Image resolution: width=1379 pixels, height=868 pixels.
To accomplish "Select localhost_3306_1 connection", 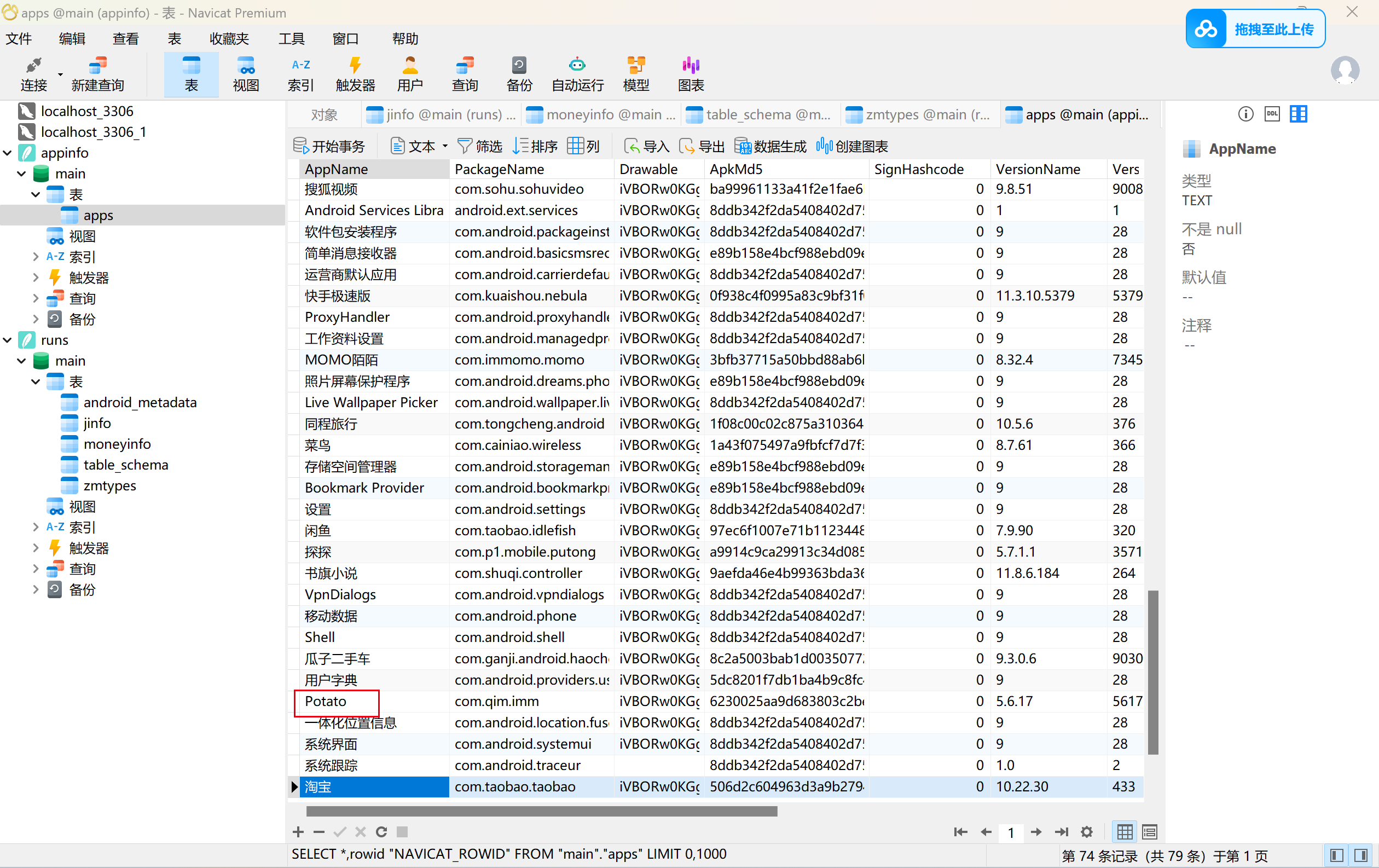I will point(94,132).
